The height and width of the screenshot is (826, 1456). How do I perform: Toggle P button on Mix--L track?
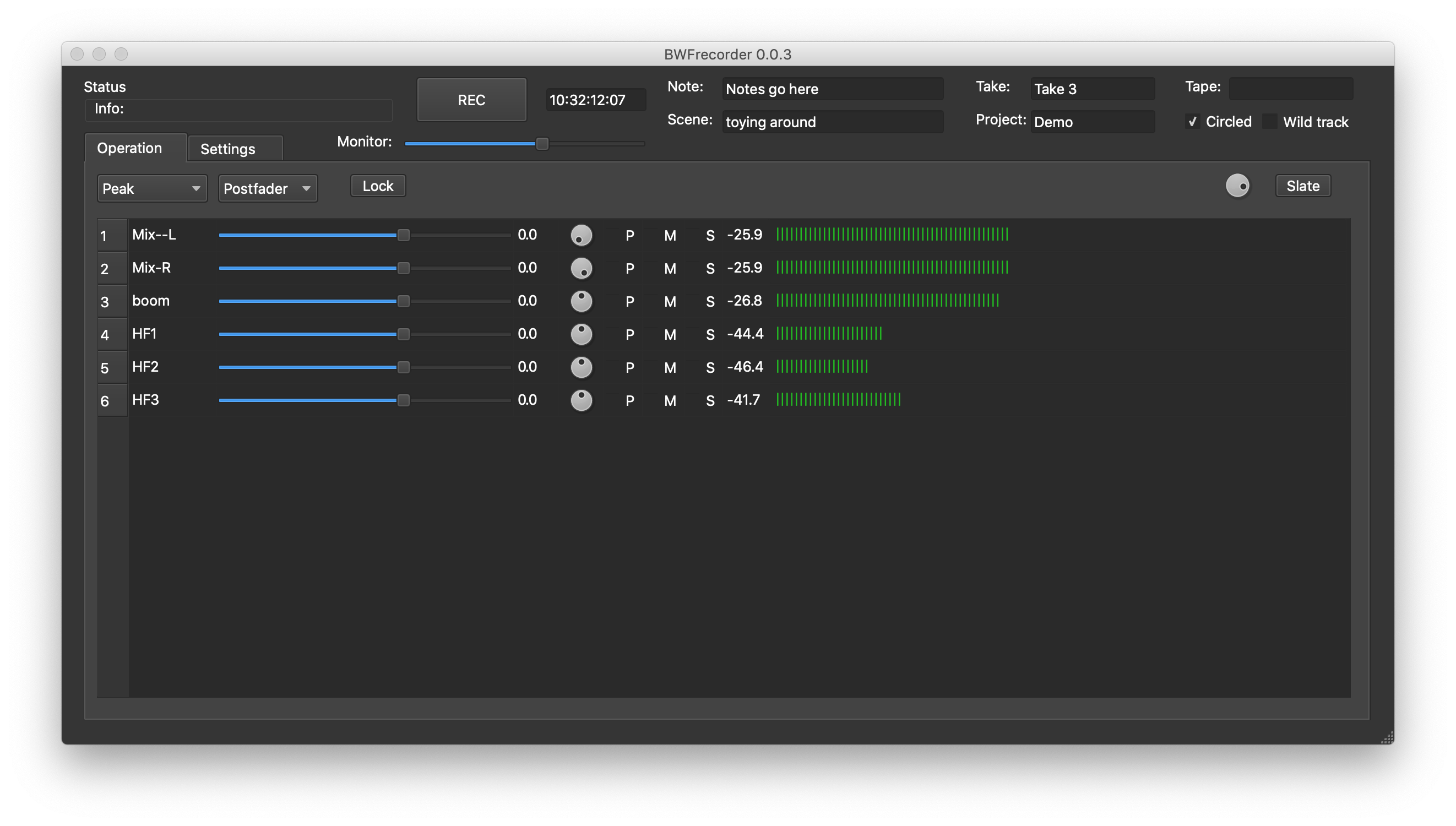click(x=629, y=236)
